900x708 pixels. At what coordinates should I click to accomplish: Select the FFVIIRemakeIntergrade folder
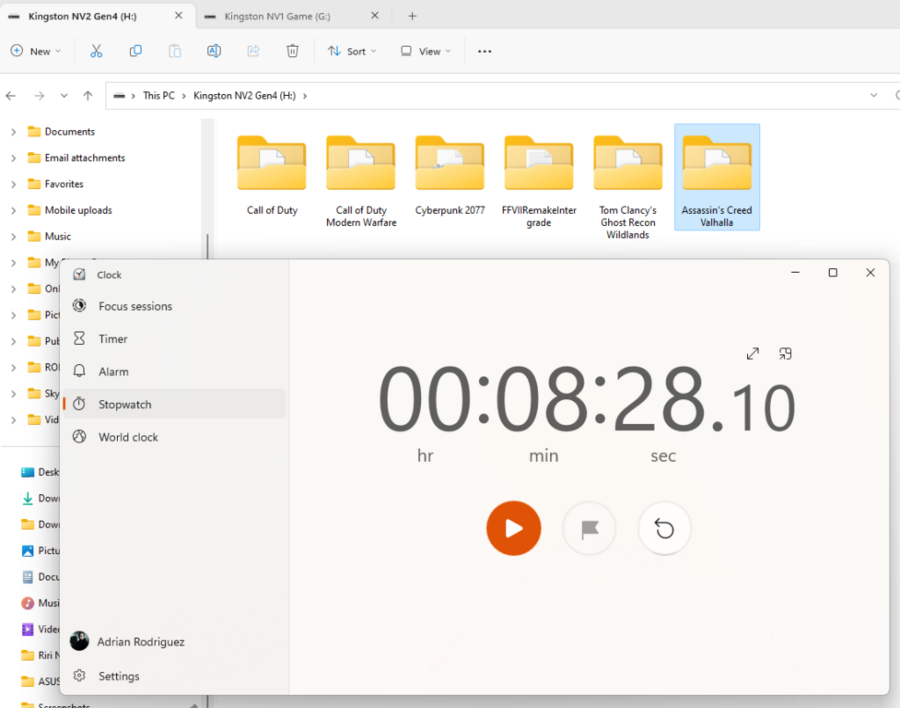[x=539, y=181]
